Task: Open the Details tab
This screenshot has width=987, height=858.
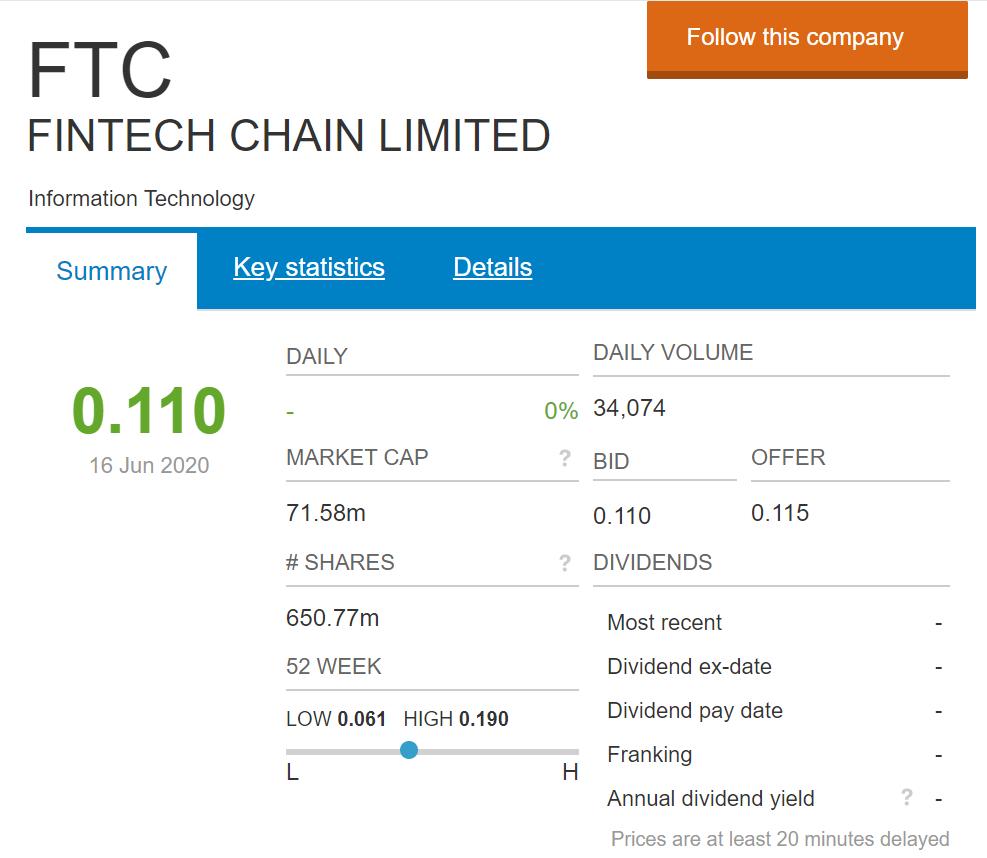Action: tap(492, 268)
